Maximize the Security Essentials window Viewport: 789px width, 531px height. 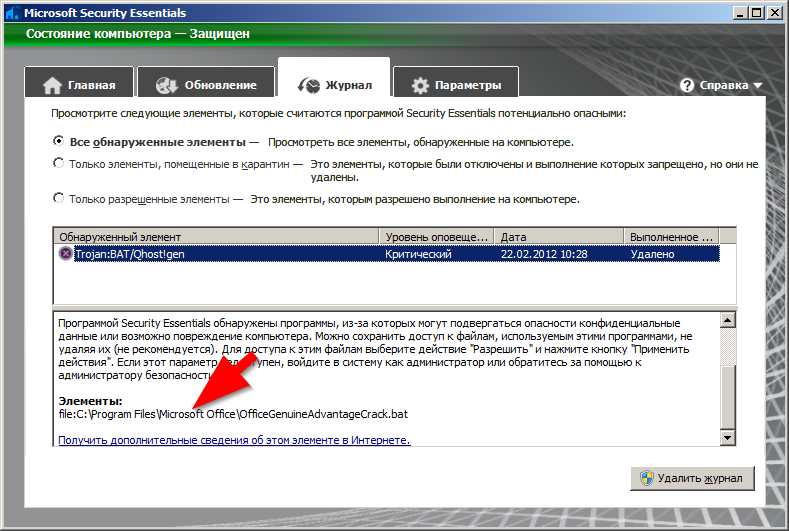757,13
